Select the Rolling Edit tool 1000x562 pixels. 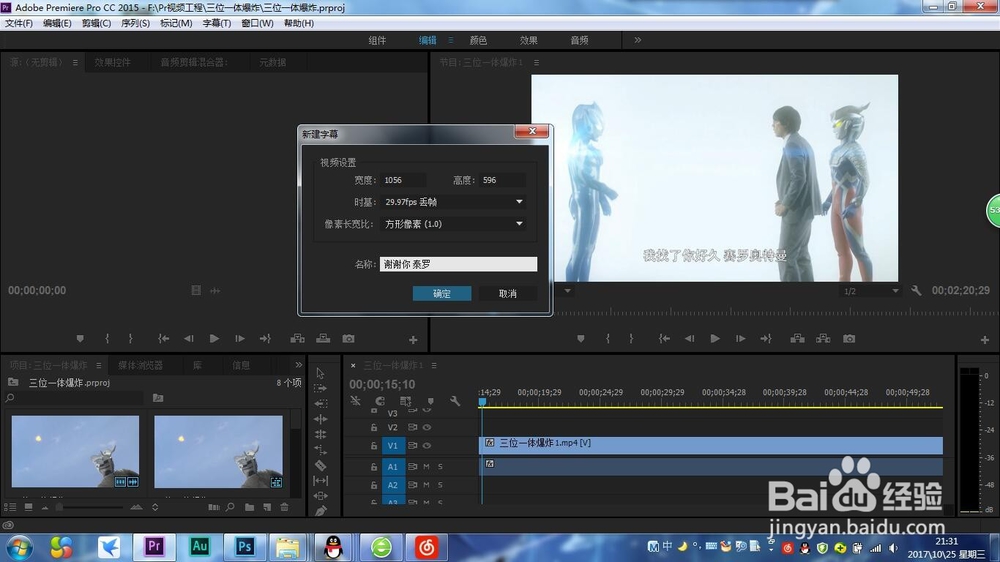click(320, 434)
